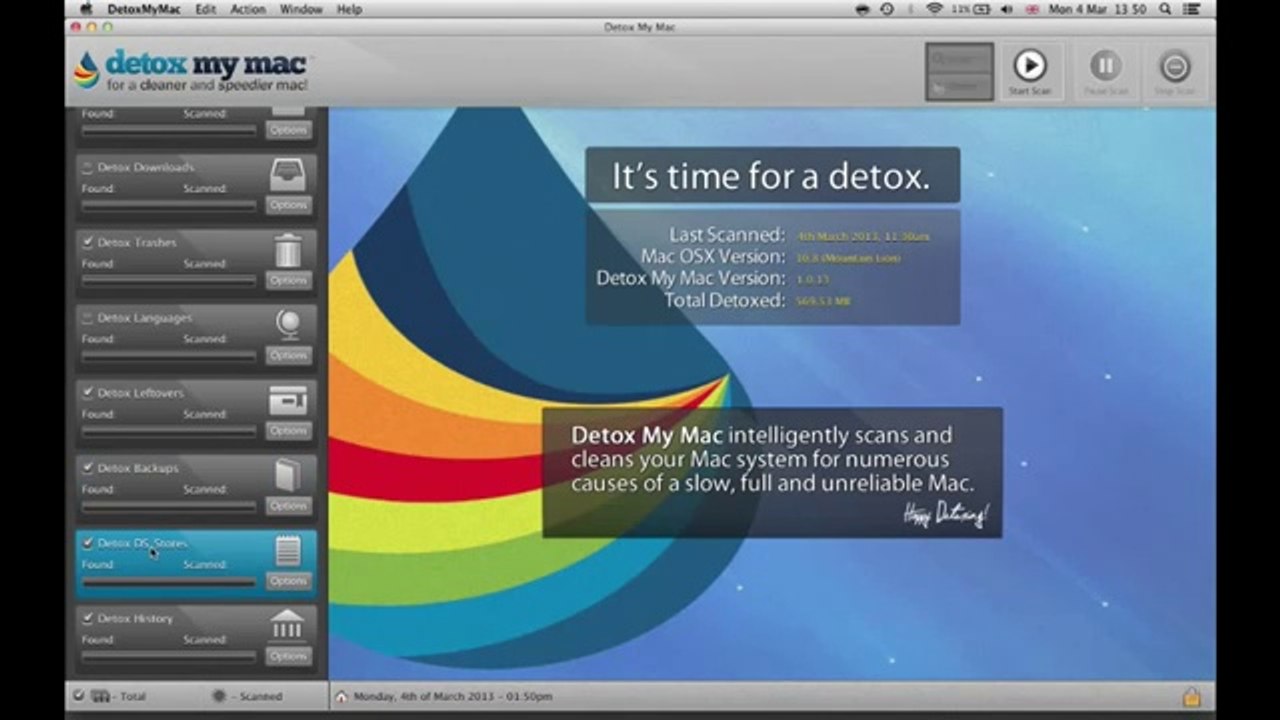Image resolution: width=1280 pixels, height=720 pixels.
Task: Open the Help menu
Action: tap(349, 9)
